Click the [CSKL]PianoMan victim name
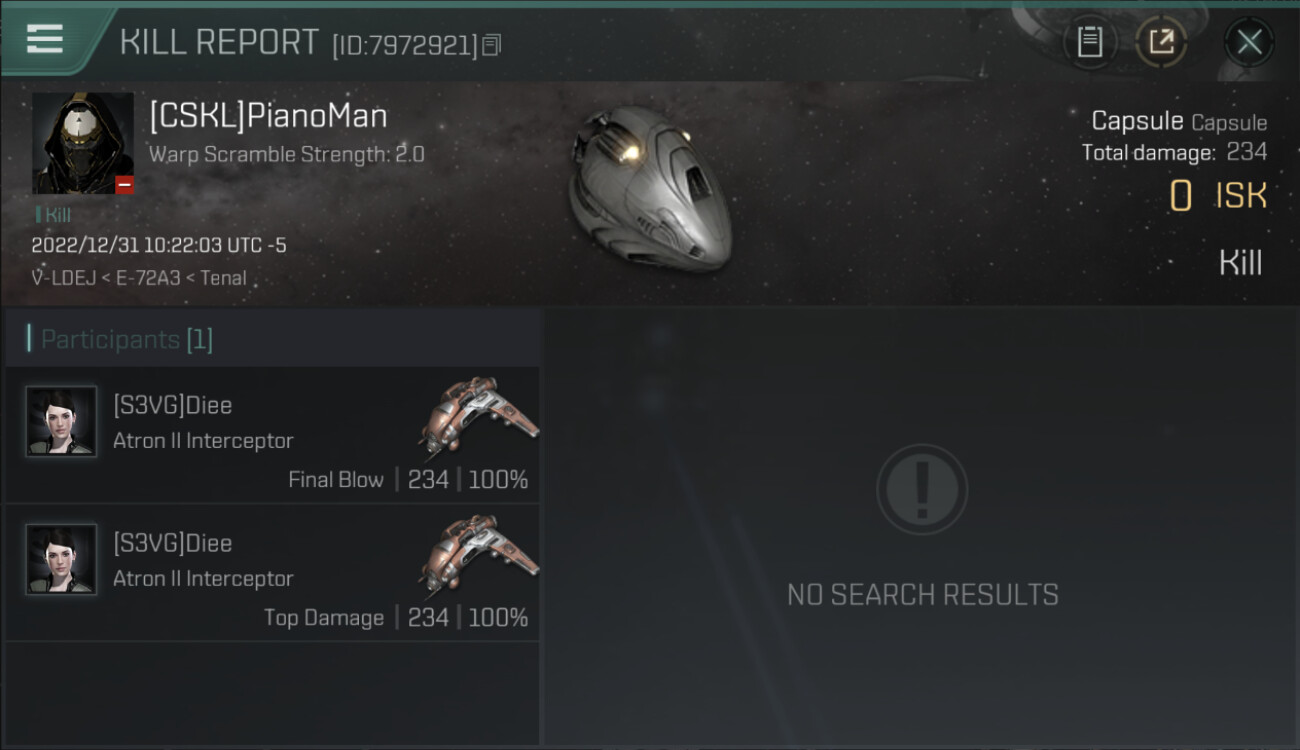The width and height of the screenshot is (1300, 750). pyautogui.click(x=268, y=116)
